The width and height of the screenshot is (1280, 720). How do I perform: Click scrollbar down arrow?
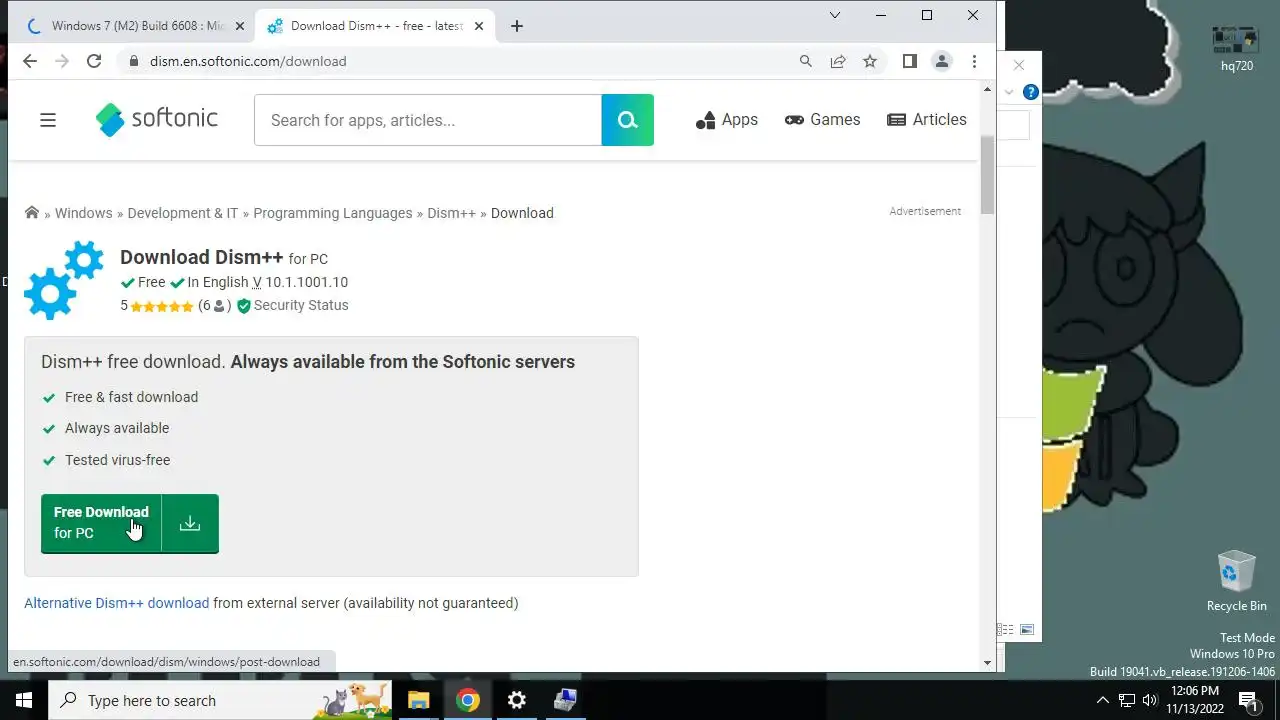tap(988, 662)
